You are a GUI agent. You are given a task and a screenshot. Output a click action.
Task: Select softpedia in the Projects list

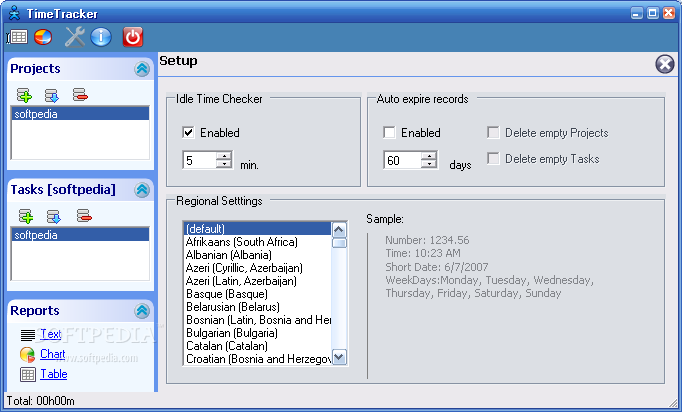click(x=80, y=114)
